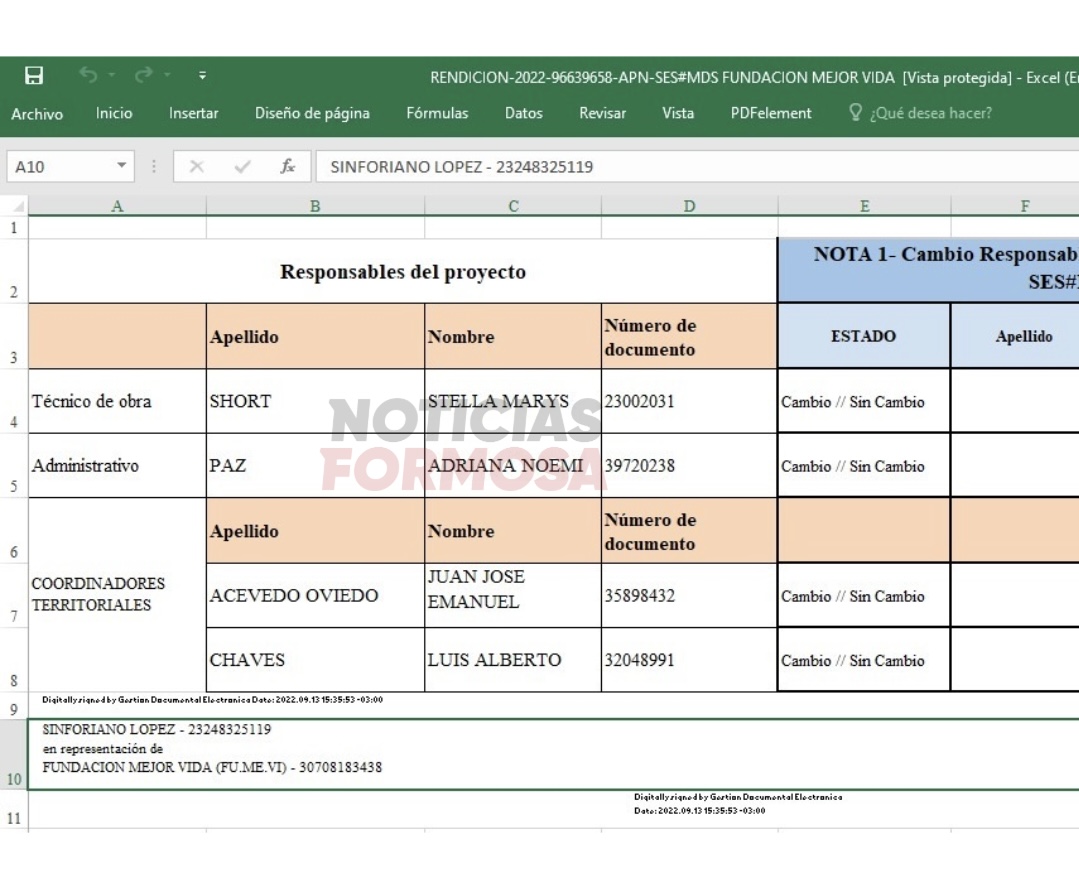The image size is (1079, 878).
Task: Click the Apellido header in row 3
Action: coord(315,336)
